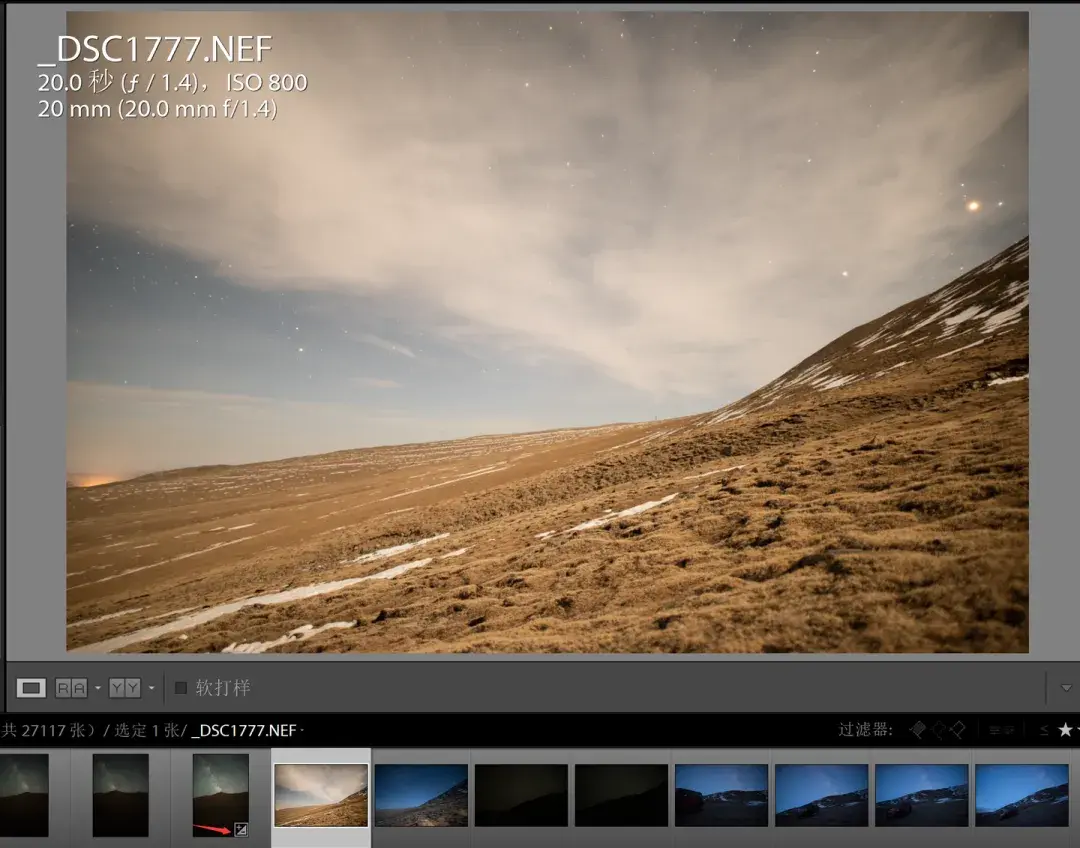Image resolution: width=1080 pixels, height=848 pixels.
Task: Click the main cloudy mountain preview image
Action: 548,331
